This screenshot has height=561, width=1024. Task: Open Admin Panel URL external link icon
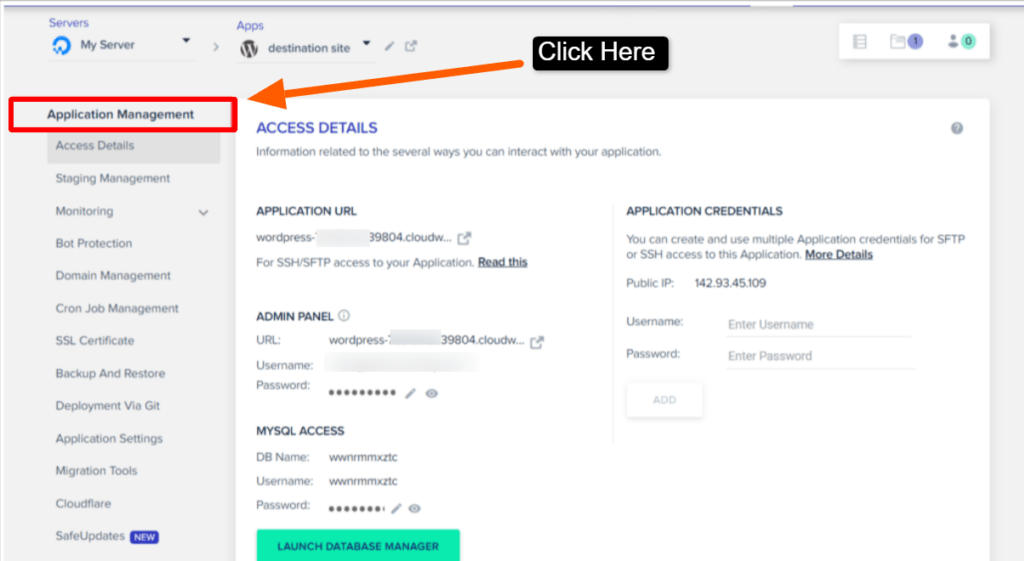[x=537, y=342]
